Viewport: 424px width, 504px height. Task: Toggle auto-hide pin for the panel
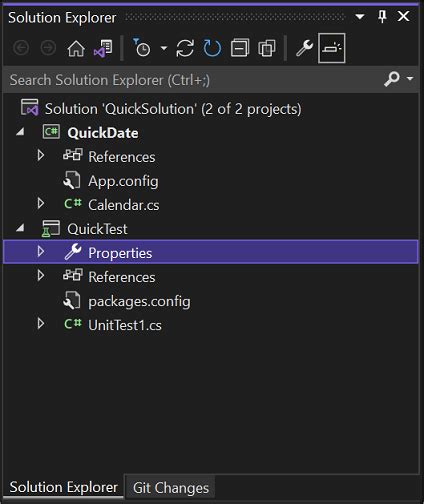tap(382, 16)
